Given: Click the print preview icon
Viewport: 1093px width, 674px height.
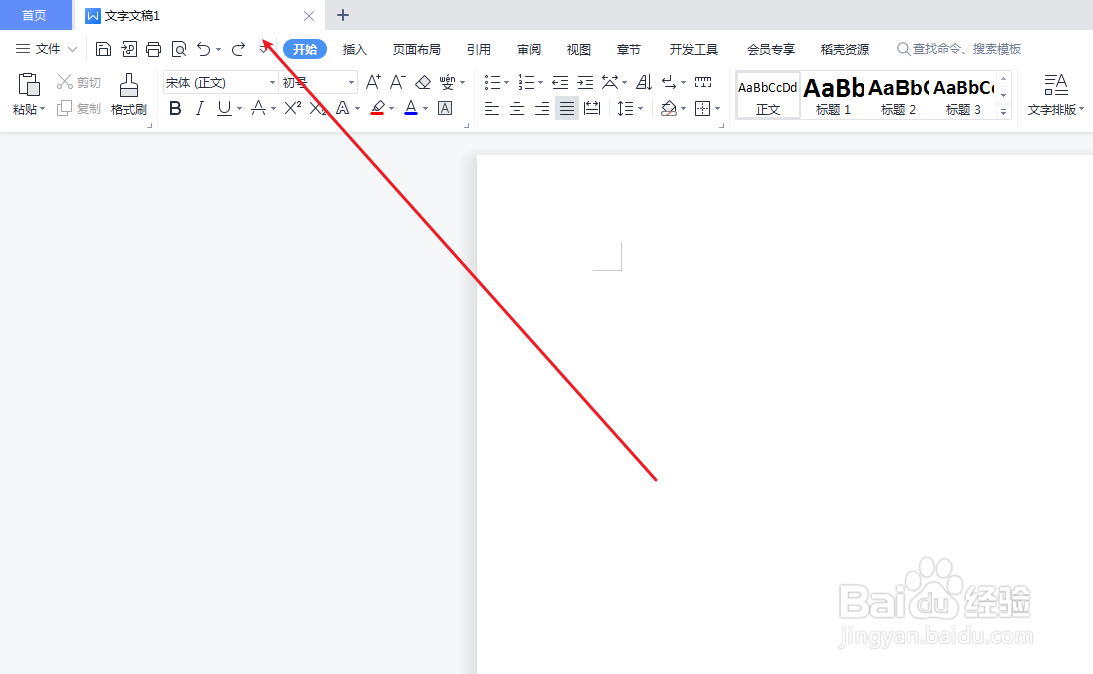Looking at the screenshot, I should click(x=179, y=48).
